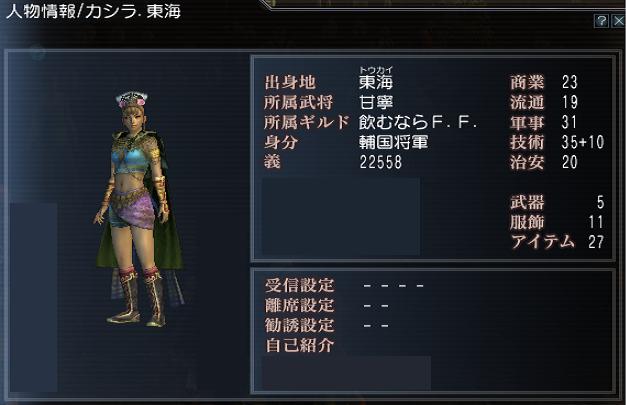The width and height of the screenshot is (626, 405).
Task: Select the 治安 security stat
Action: (544, 162)
